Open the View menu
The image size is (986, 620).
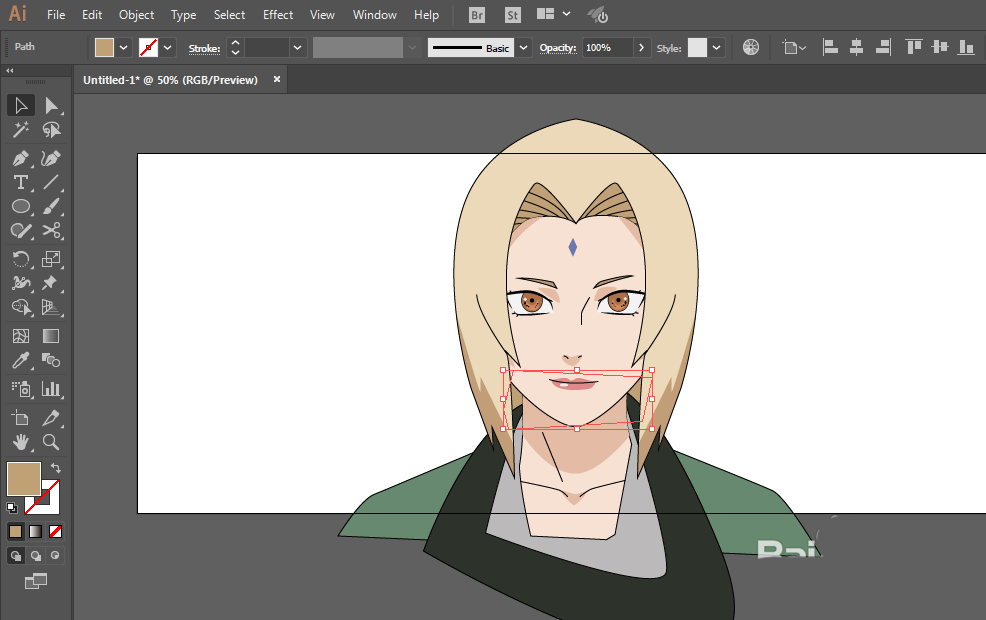coord(322,14)
